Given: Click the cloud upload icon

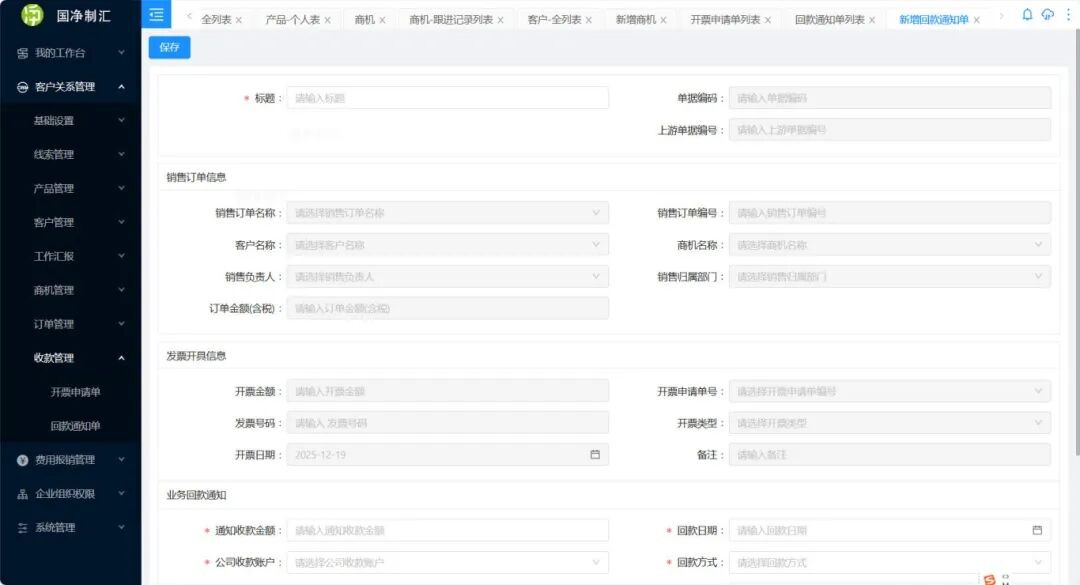Looking at the screenshot, I should 1047,15.
